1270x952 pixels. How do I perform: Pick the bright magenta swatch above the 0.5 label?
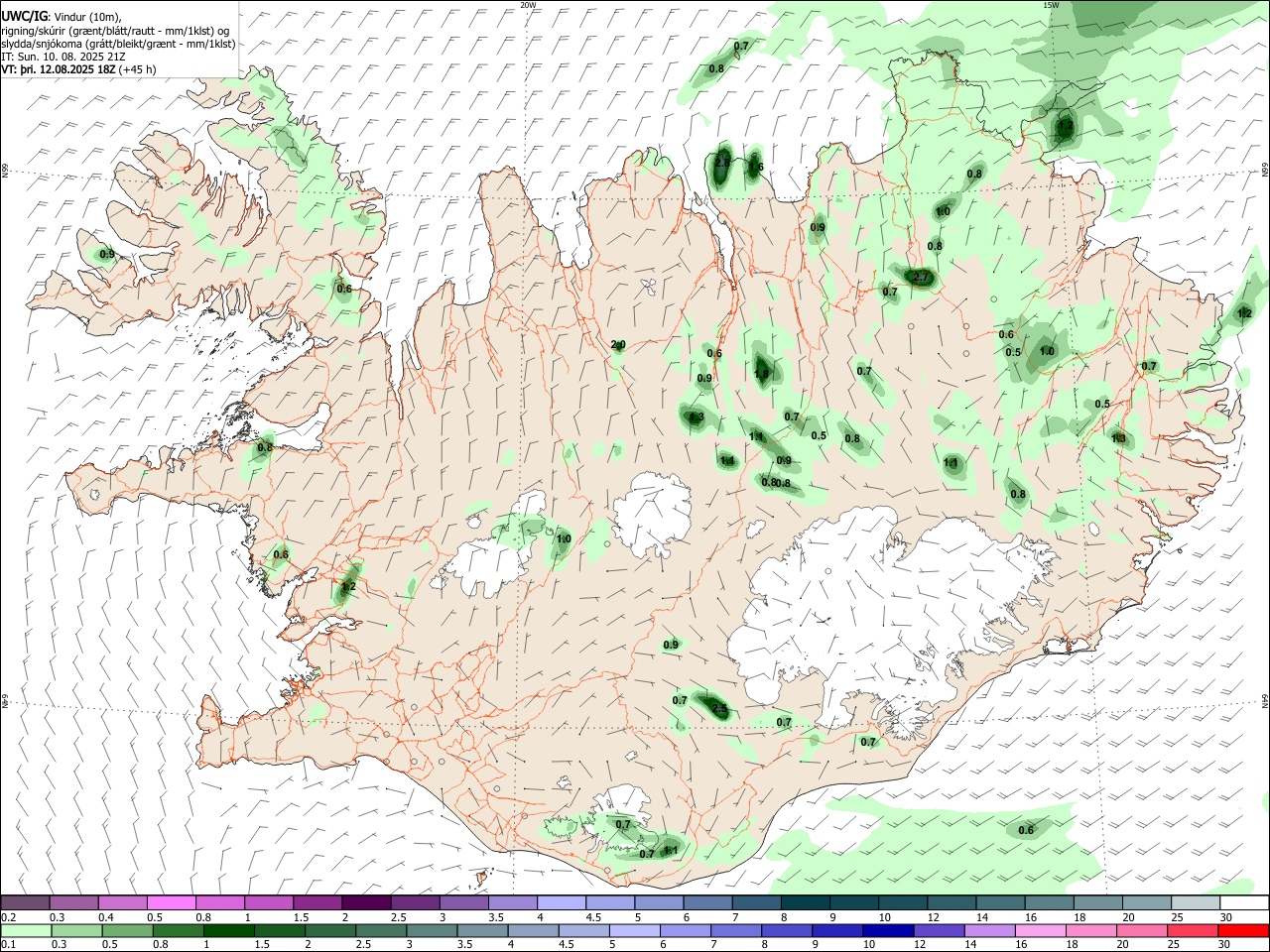pyautogui.click(x=171, y=903)
